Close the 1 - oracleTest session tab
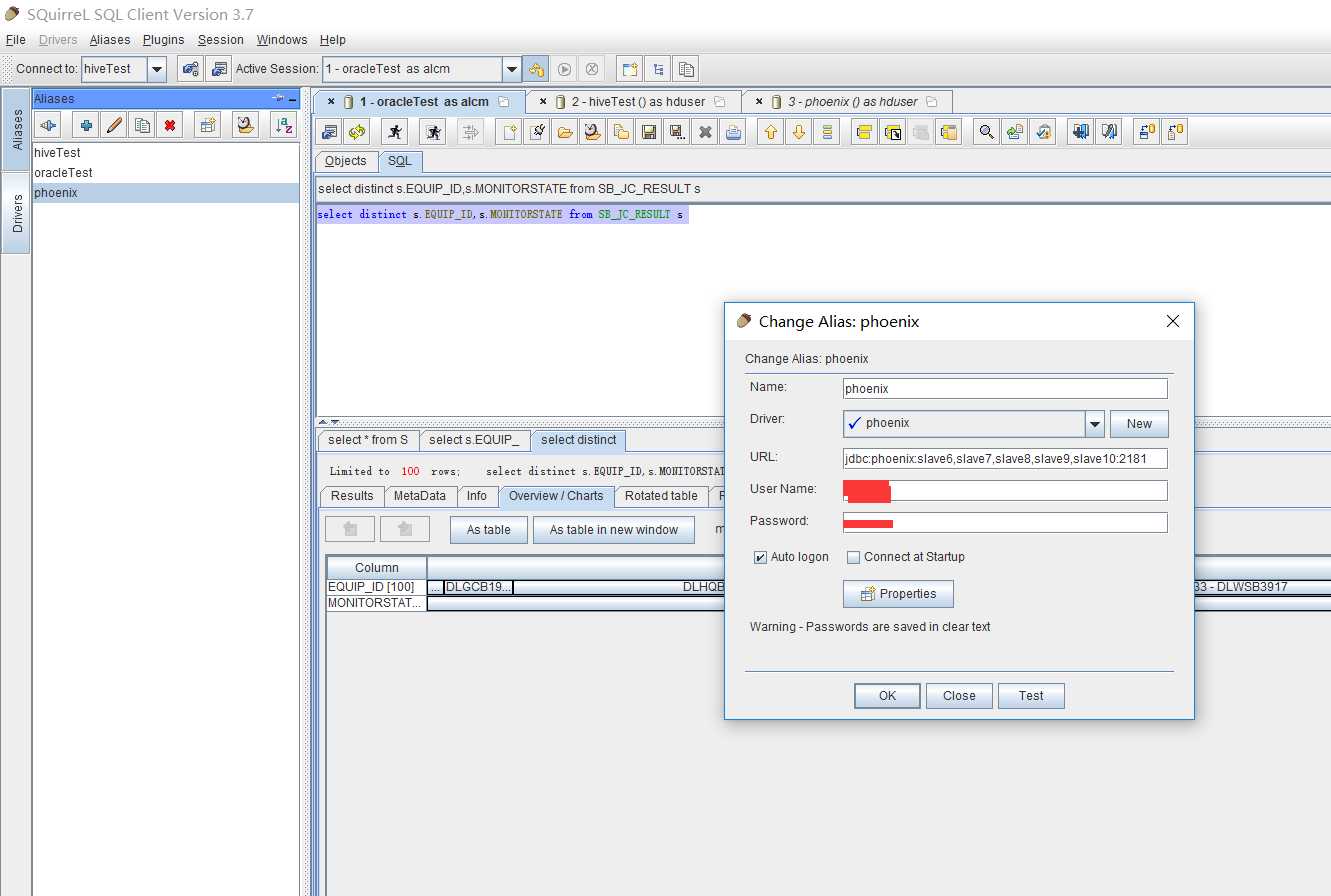 point(331,102)
